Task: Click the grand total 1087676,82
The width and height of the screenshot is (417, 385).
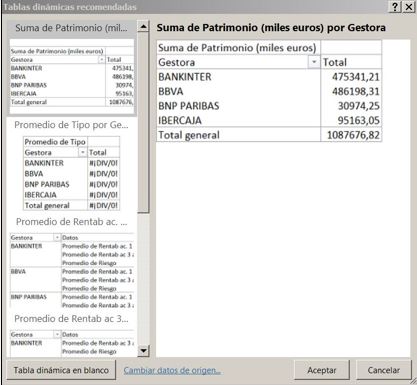Action: click(x=353, y=135)
